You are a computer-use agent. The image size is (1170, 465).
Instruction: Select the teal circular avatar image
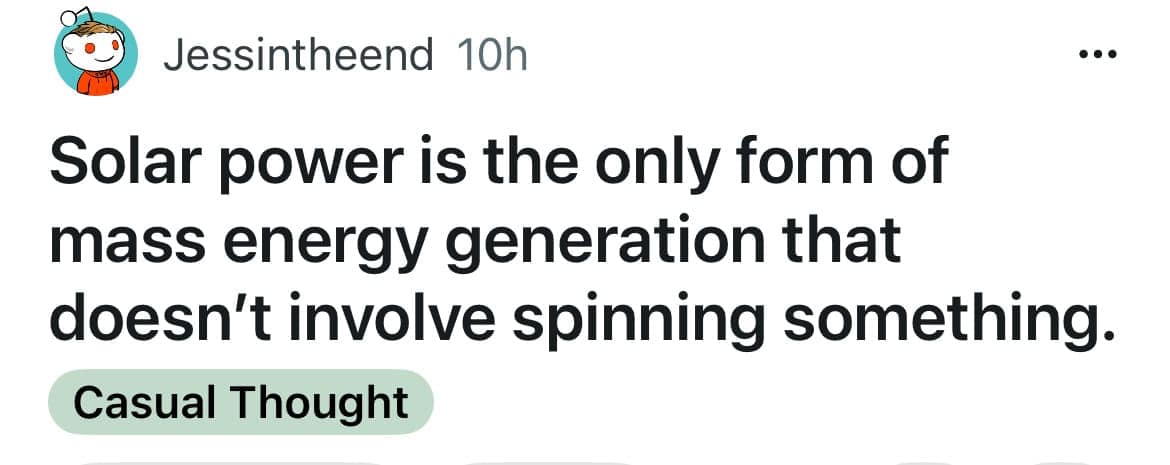(x=93, y=56)
